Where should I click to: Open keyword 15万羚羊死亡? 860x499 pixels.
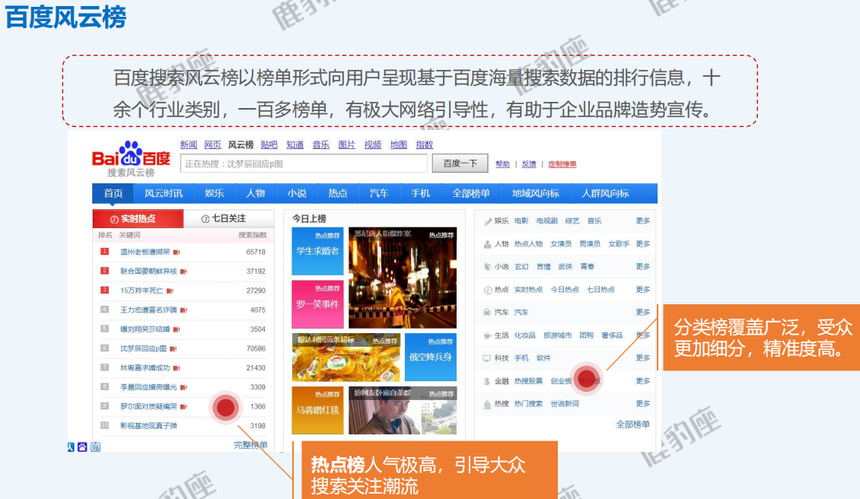point(142,291)
